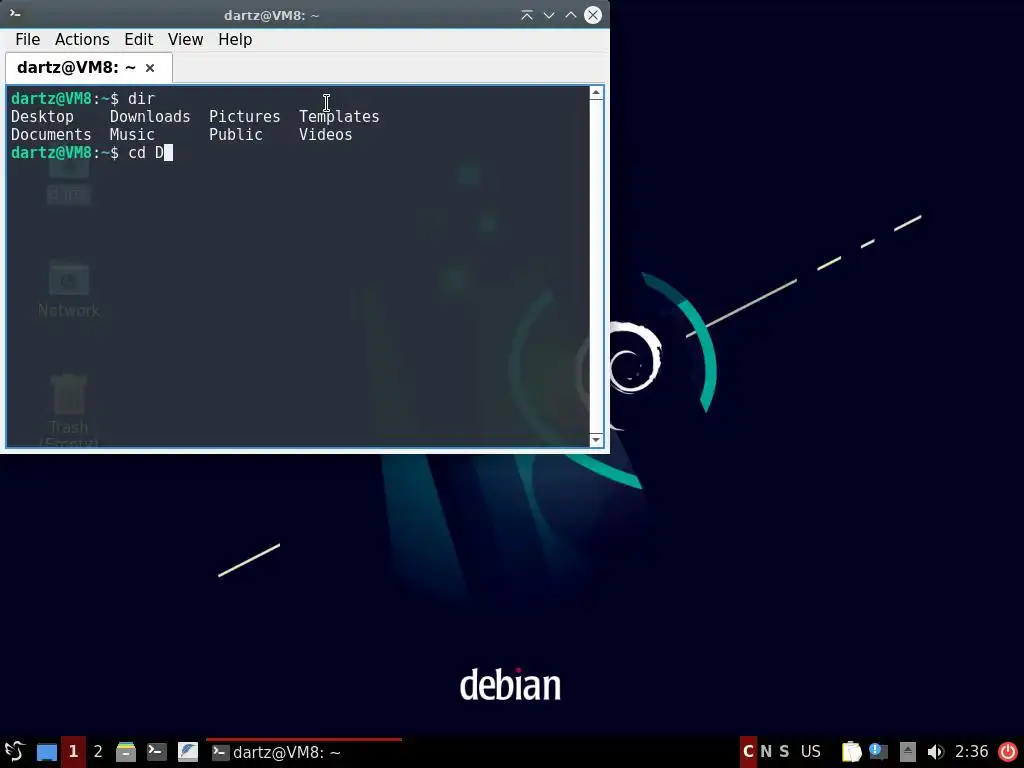Open the Edit menu
The image size is (1024, 768).
click(x=138, y=40)
